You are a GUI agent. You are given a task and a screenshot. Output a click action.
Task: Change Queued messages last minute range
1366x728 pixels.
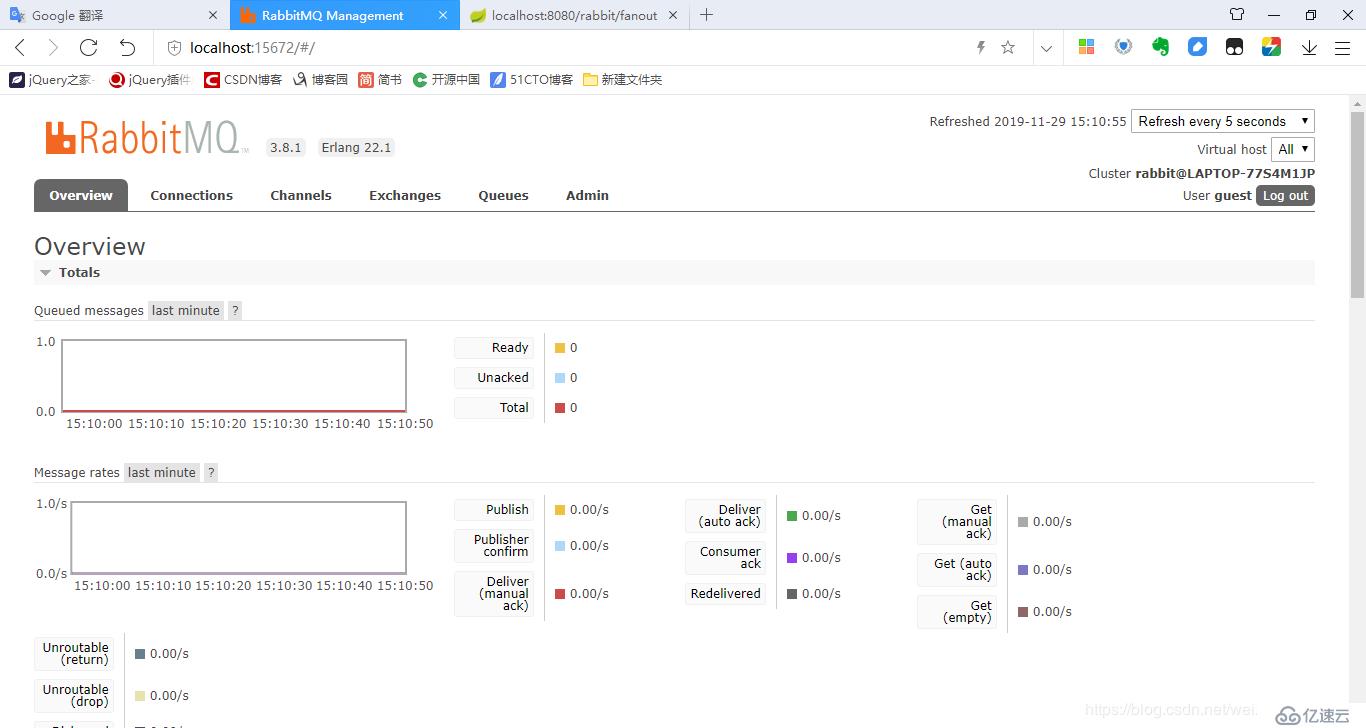185,311
